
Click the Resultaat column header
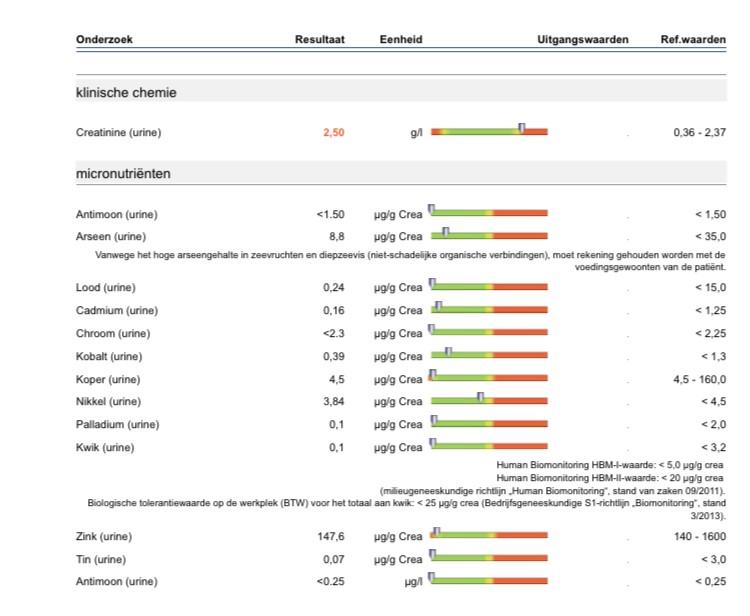pyautogui.click(x=320, y=40)
